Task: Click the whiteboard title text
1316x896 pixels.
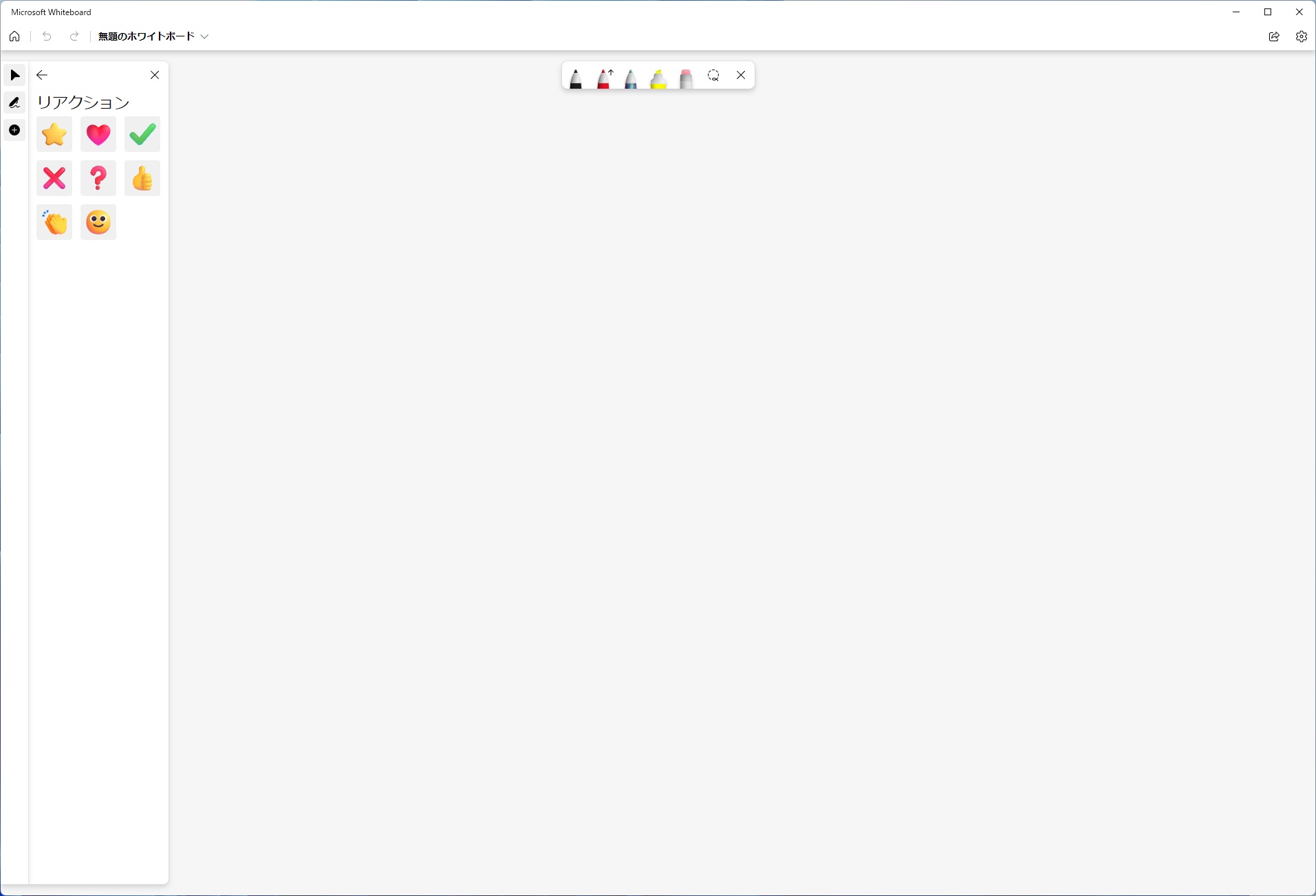Action: (147, 36)
